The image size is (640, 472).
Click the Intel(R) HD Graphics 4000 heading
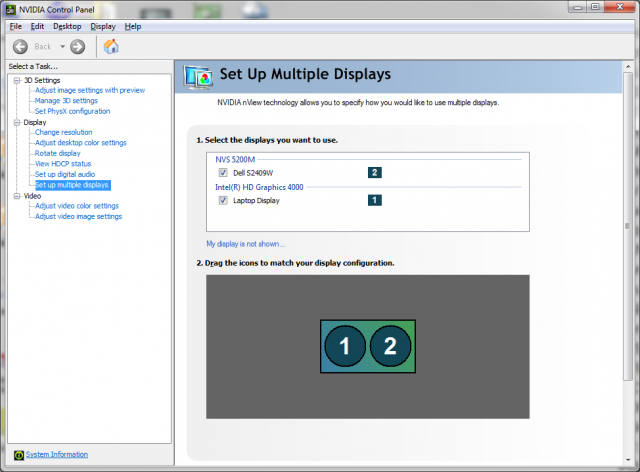[x=259, y=187]
